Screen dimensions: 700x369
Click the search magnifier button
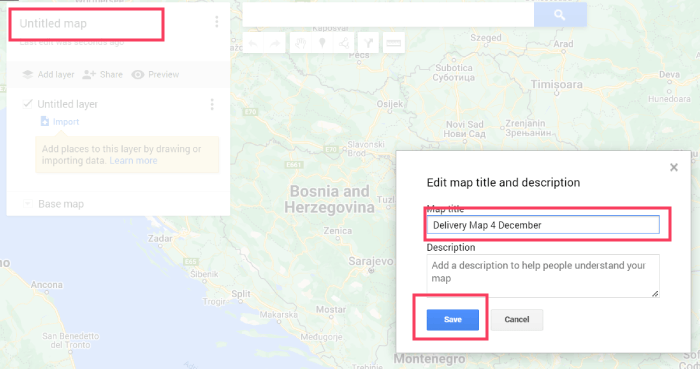pos(560,15)
